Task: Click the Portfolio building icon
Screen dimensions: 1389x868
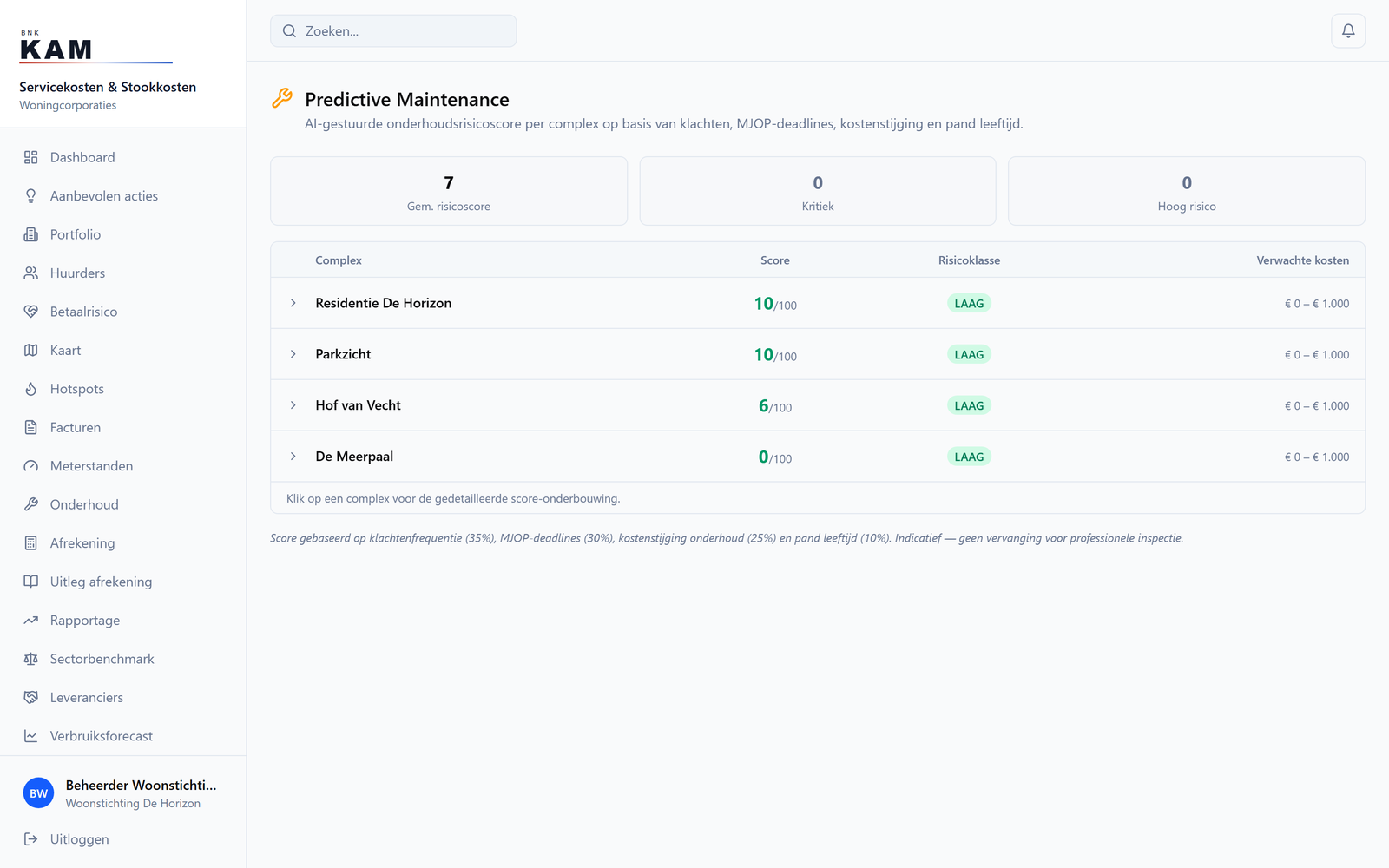Action: (x=31, y=234)
